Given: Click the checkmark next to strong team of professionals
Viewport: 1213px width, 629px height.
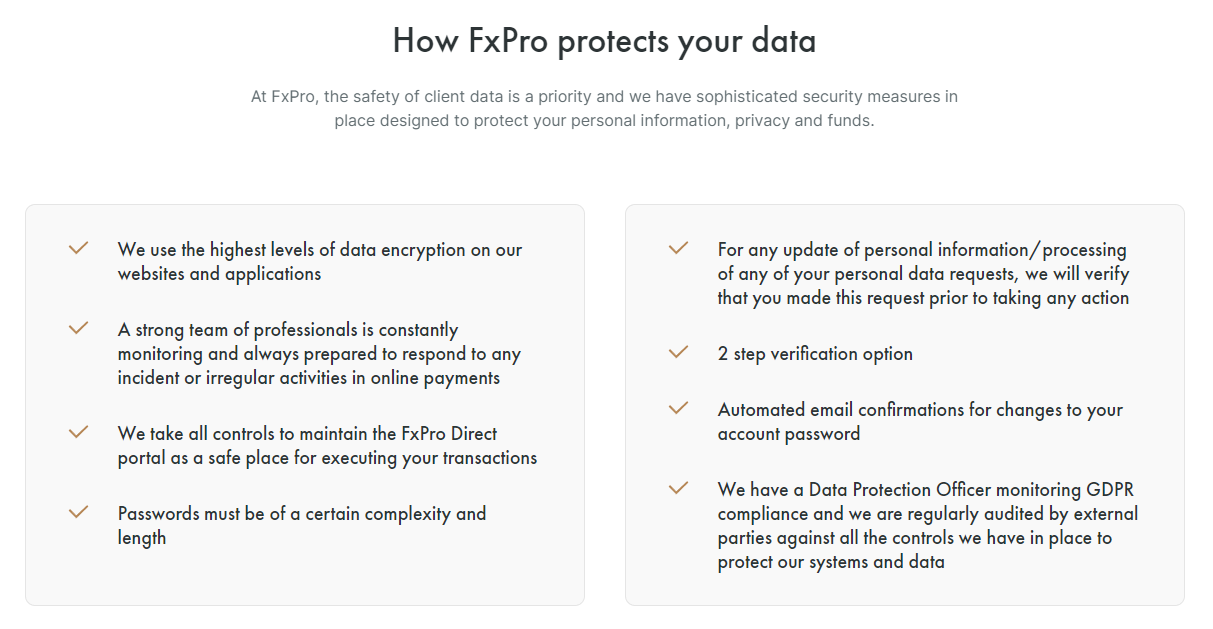Looking at the screenshot, I should (78, 328).
